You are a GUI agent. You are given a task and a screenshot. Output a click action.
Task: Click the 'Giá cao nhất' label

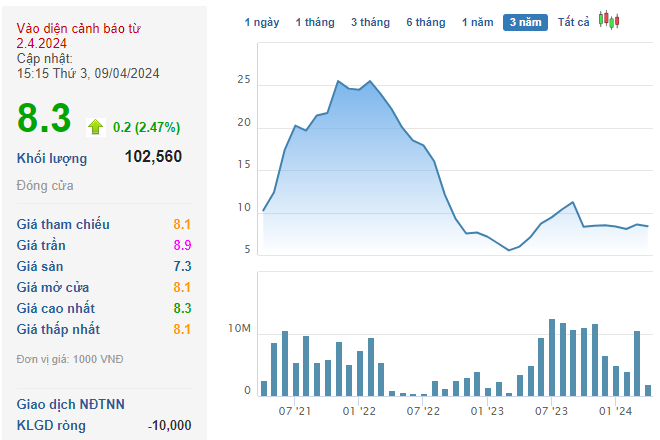56,308
